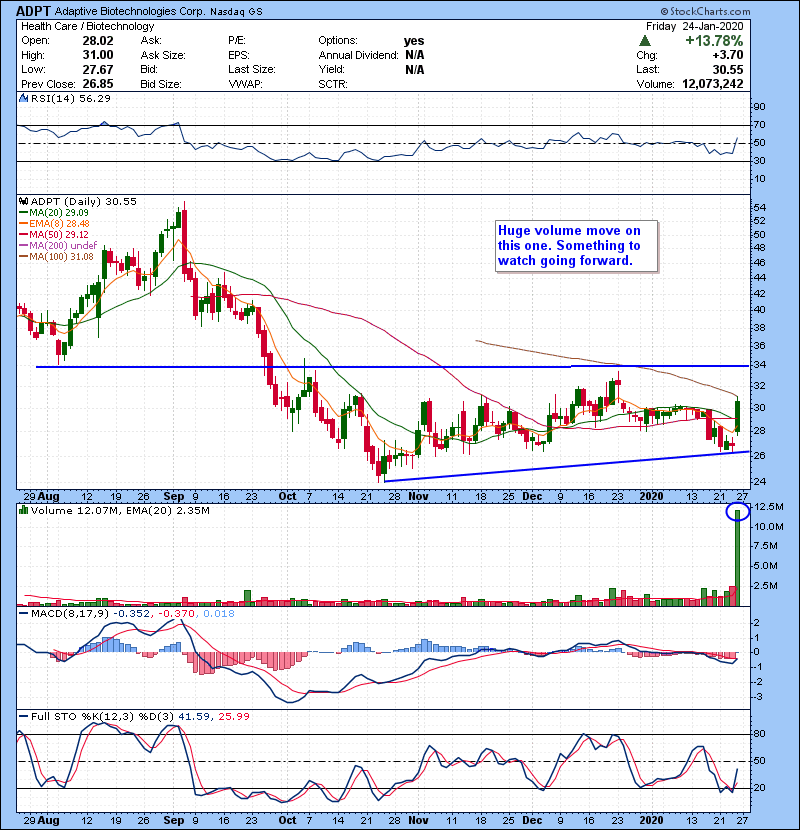Click the N/A value for Annual Dividend
The height and width of the screenshot is (830, 800).
[x=415, y=55]
